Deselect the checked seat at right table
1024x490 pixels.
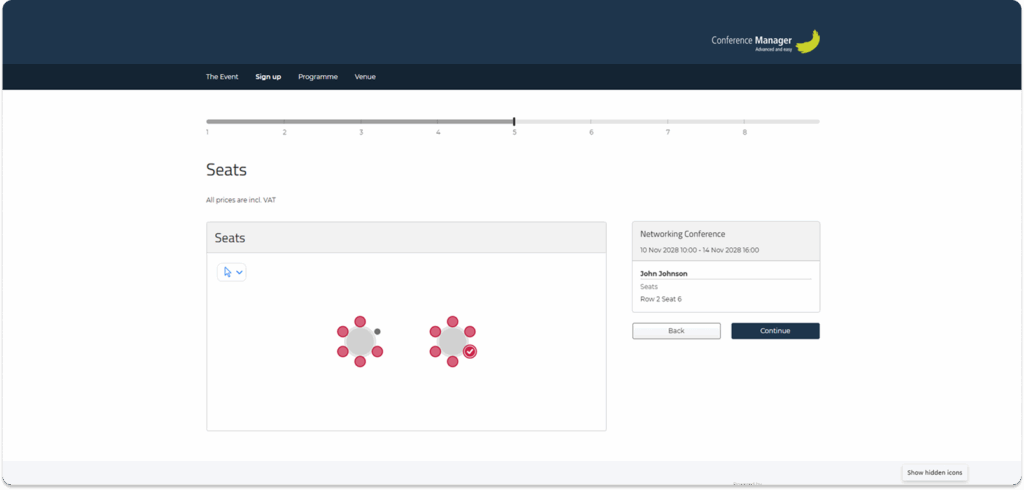tap(470, 351)
